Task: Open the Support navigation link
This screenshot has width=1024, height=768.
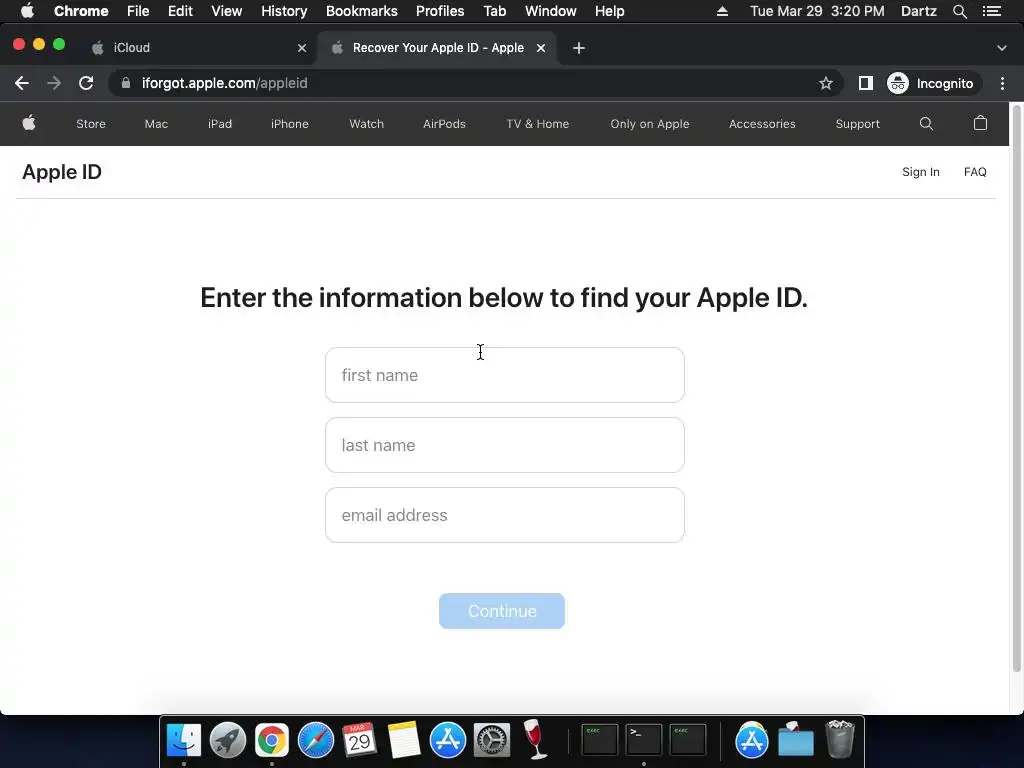Action: click(x=857, y=123)
